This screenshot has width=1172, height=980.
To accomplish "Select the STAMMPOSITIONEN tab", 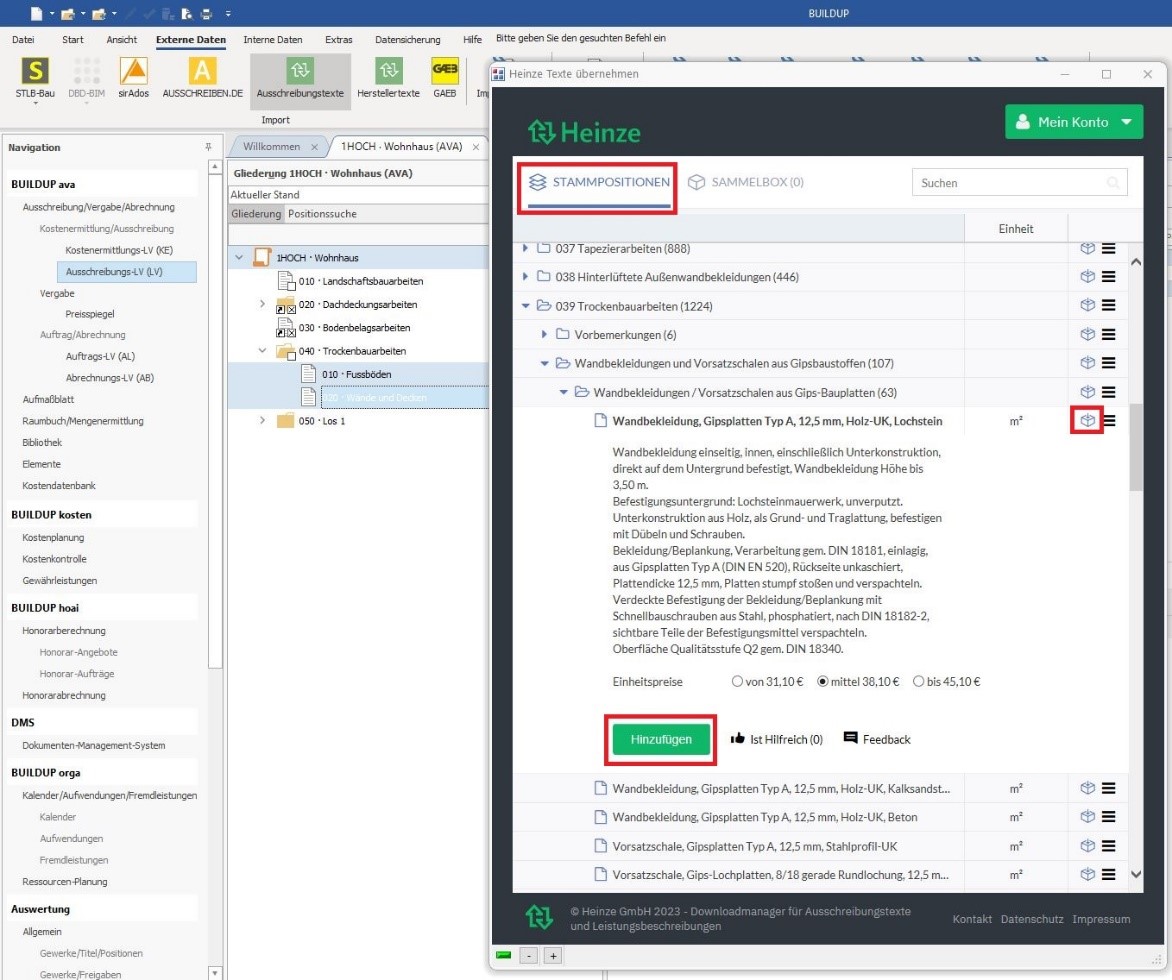I will [x=599, y=182].
